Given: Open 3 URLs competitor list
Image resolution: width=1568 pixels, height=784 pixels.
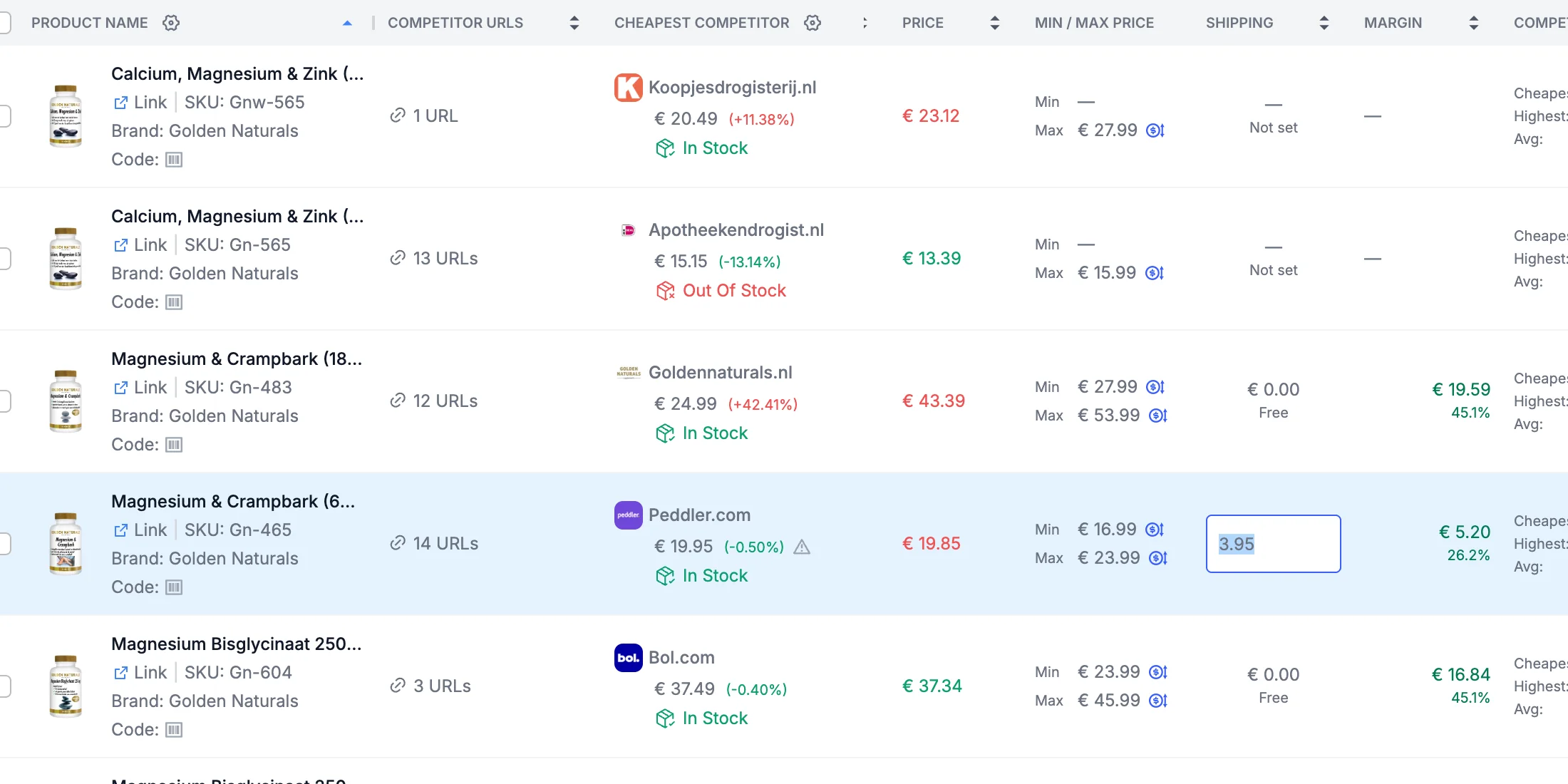Looking at the screenshot, I should [x=430, y=686].
